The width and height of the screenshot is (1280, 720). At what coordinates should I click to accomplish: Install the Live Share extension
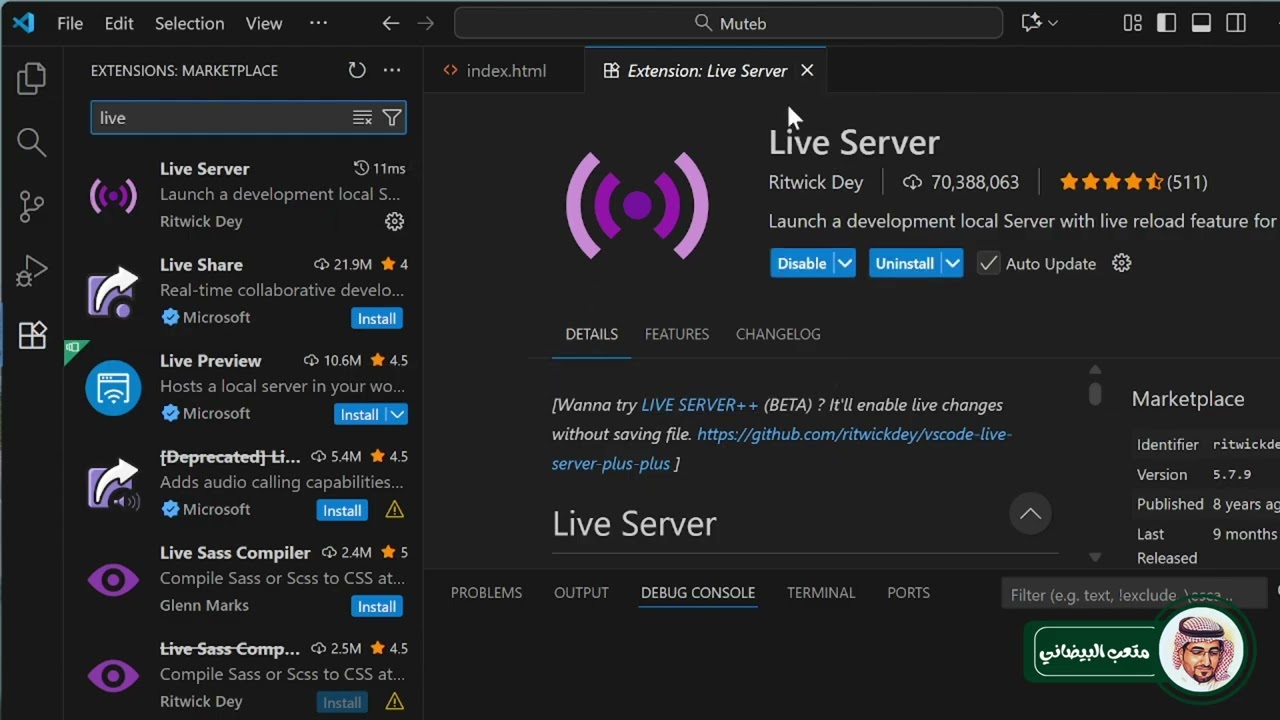click(377, 318)
